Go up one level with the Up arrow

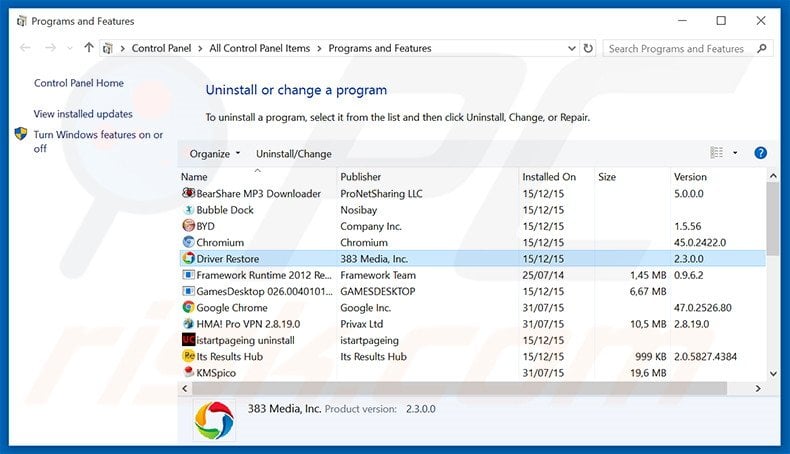(x=89, y=48)
